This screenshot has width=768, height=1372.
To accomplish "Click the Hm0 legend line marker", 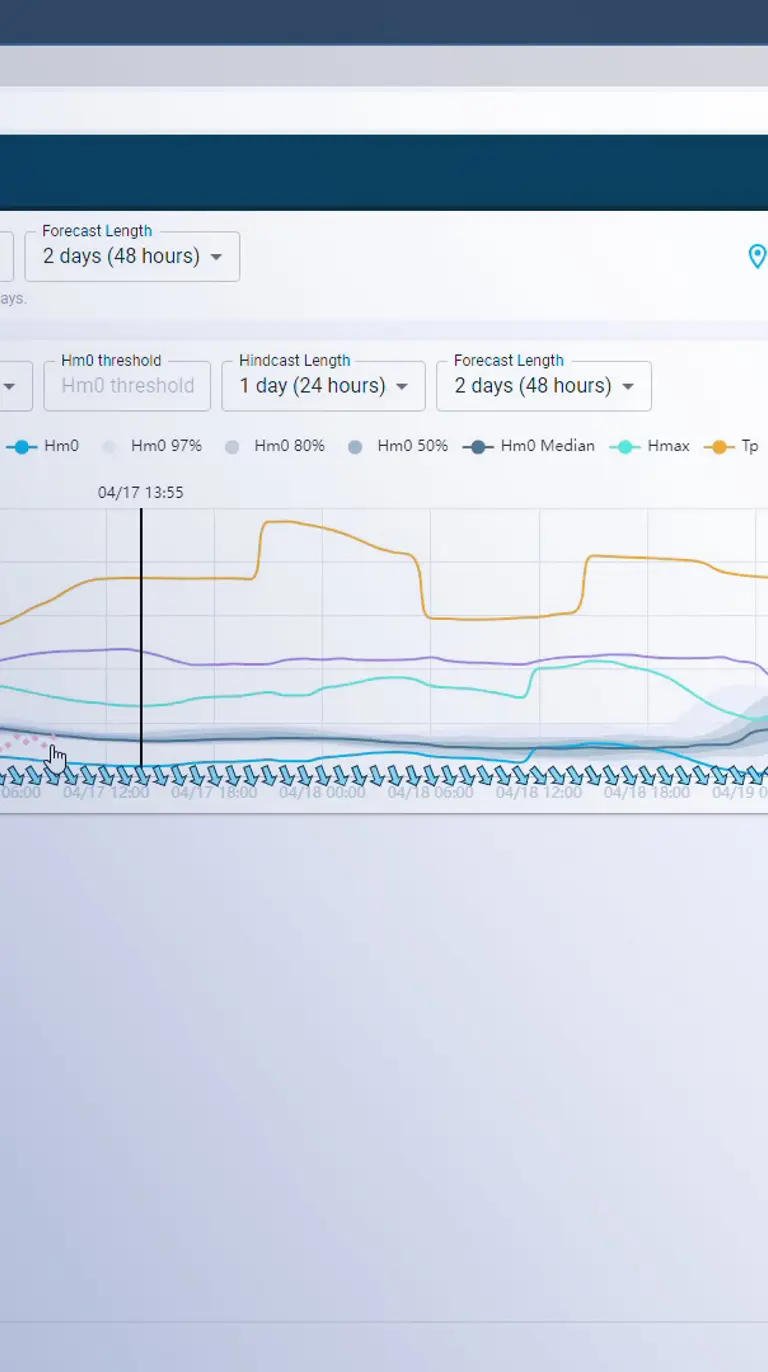I will [x=22, y=446].
